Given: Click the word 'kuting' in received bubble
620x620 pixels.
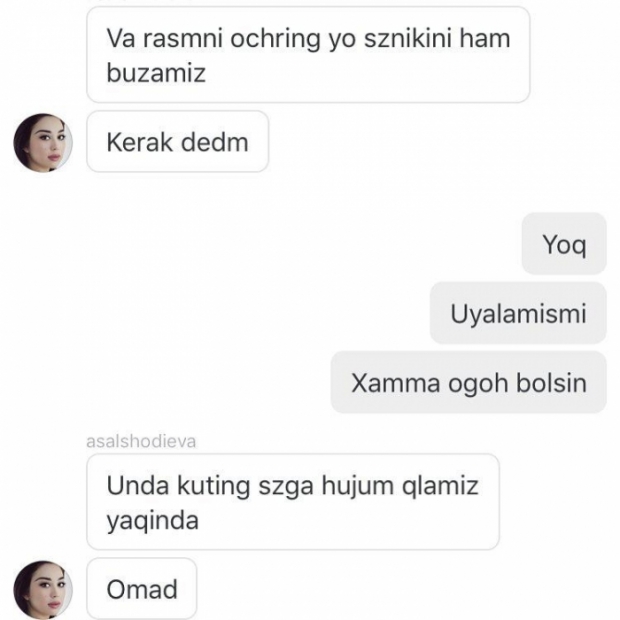Looking at the screenshot, I should 214,486.
